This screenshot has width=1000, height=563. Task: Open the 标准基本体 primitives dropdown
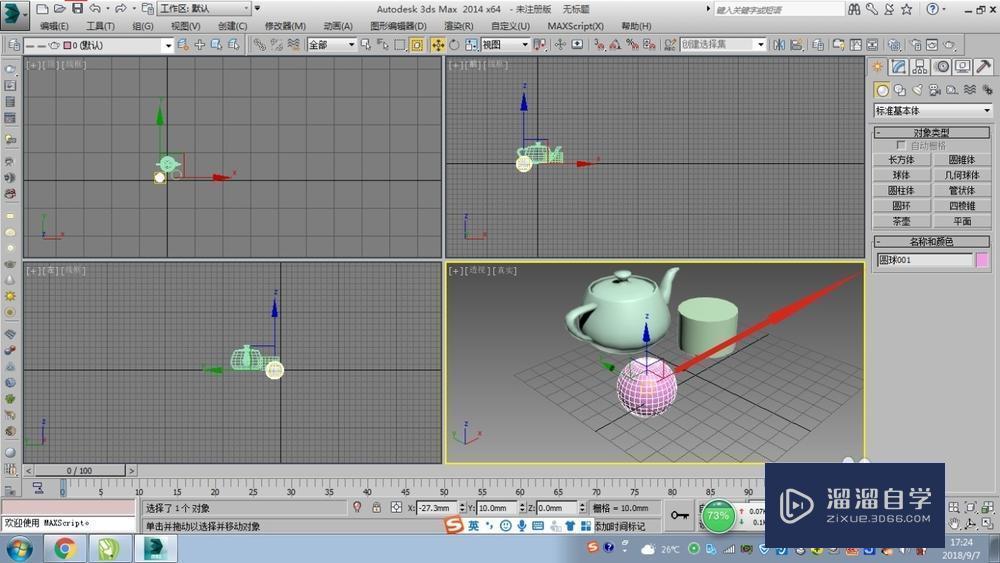932,110
